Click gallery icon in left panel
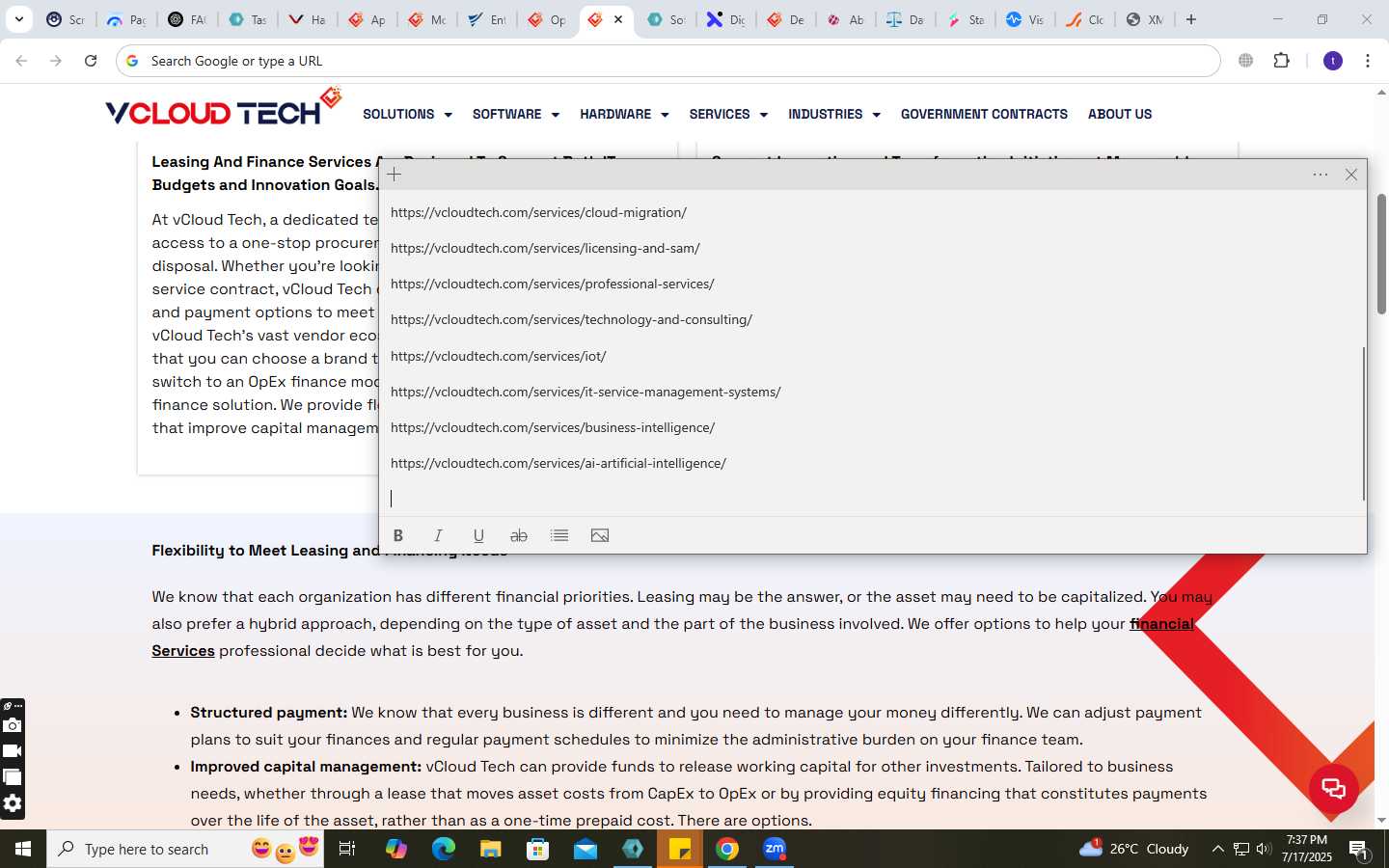 tap(12, 777)
